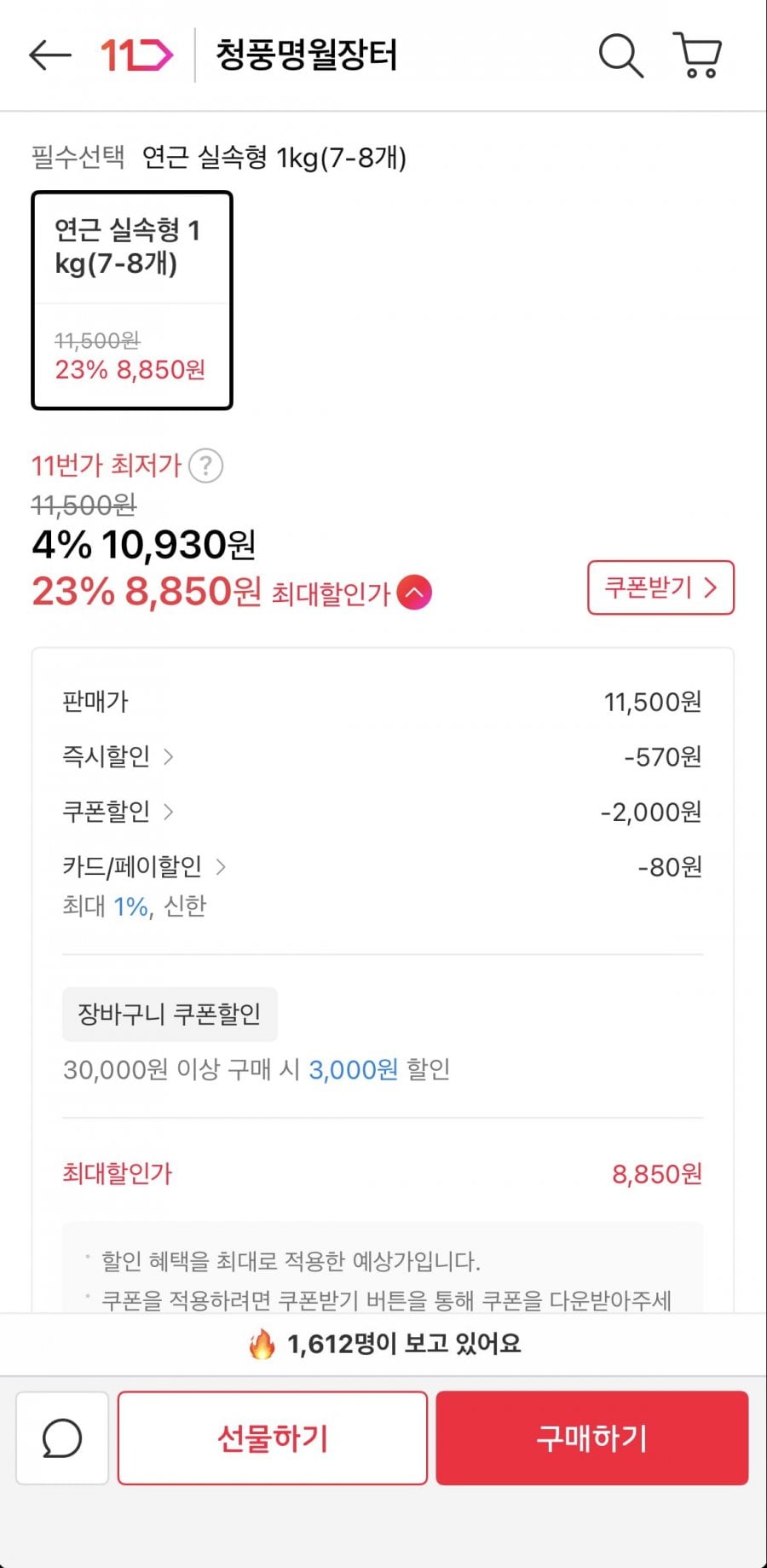
Task: Tap the 장바구니 쿠폰할인 tag
Action: click(170, 1014)
